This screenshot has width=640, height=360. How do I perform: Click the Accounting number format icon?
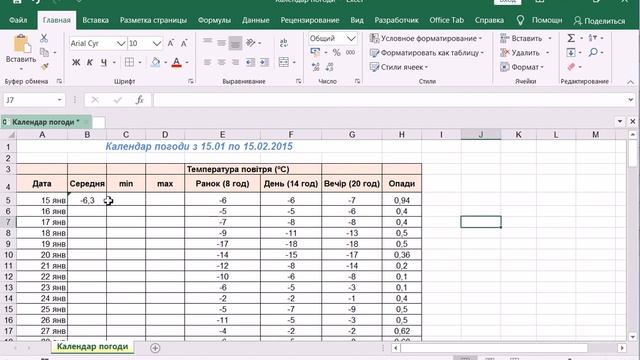[x=315, y=52]
